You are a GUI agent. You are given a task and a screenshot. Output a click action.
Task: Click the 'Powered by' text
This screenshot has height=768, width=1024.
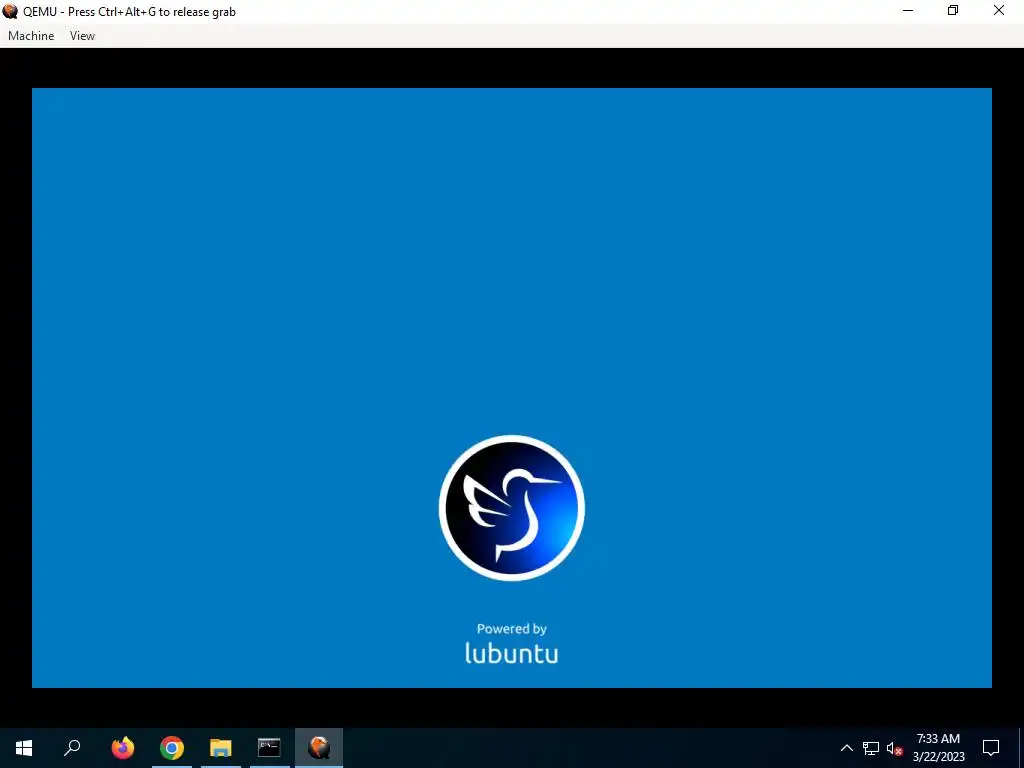pyautogui.click(x=511, y=629)
